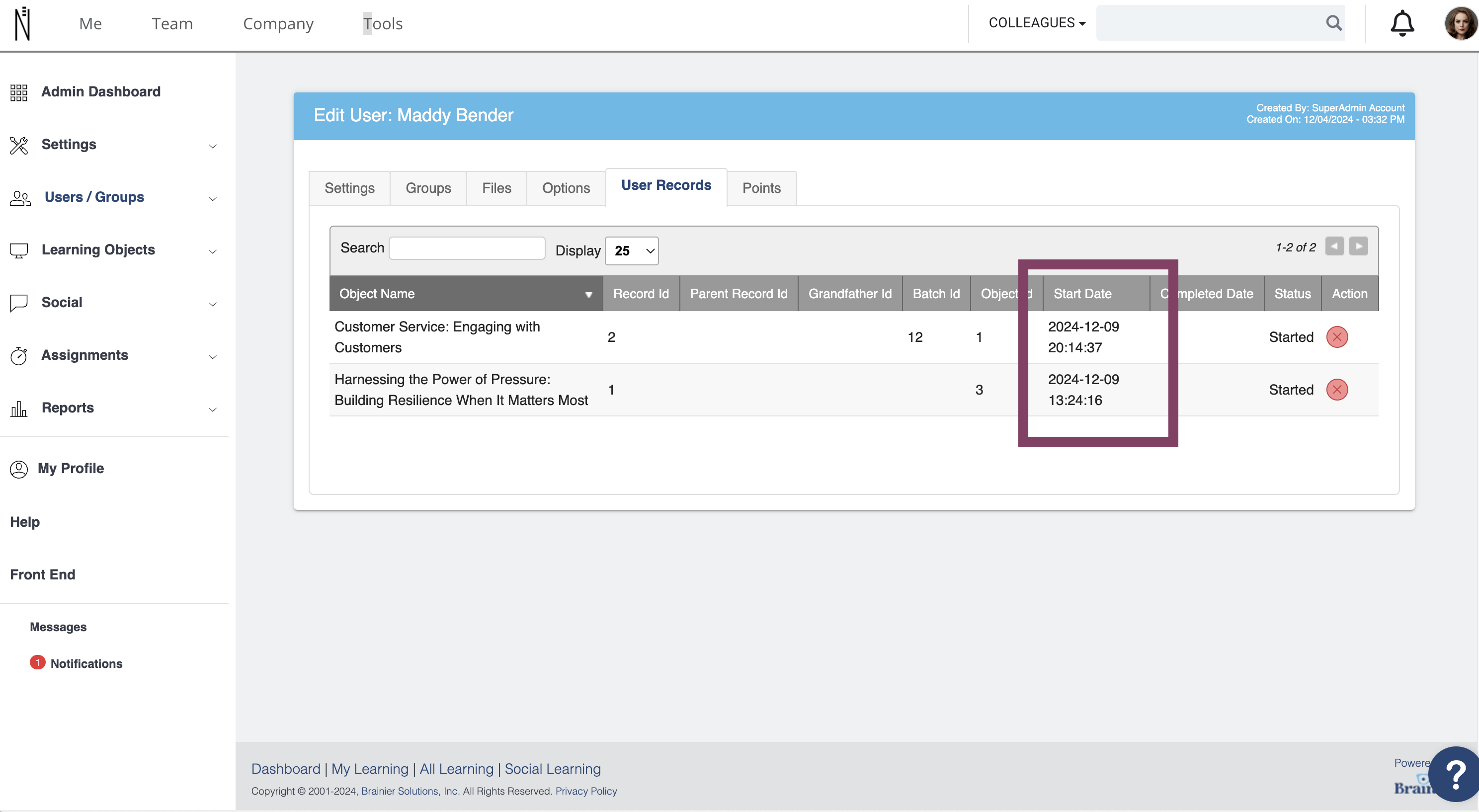Click the company logo in header

point(22,23)
